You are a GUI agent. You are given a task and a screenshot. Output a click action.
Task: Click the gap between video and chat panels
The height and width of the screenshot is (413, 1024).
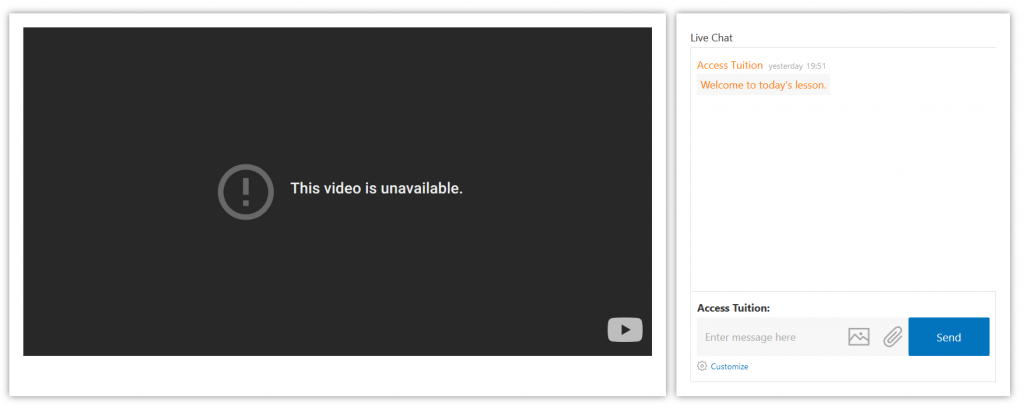(x=671, y=205)
